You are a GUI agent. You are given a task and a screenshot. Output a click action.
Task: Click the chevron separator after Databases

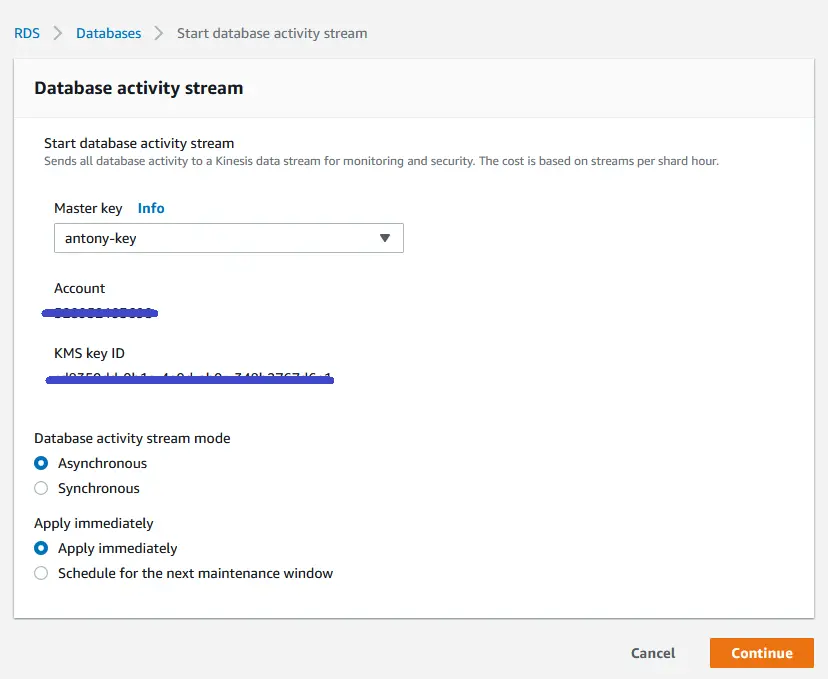[x=159, y=33]
